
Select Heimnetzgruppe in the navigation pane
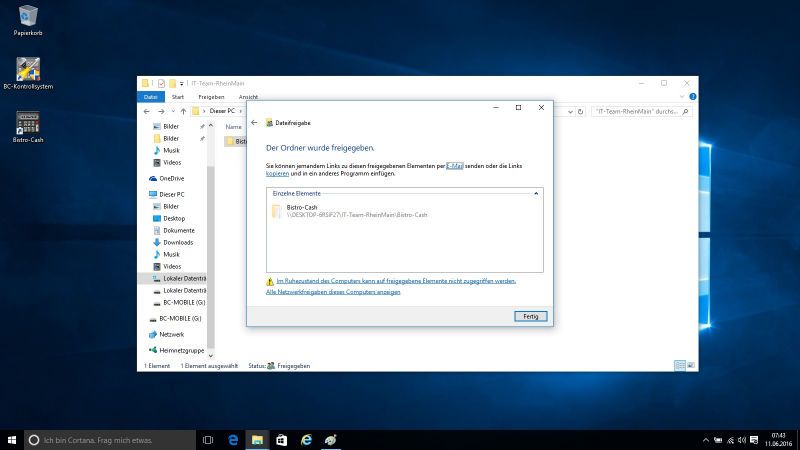(x=177, y=351)
